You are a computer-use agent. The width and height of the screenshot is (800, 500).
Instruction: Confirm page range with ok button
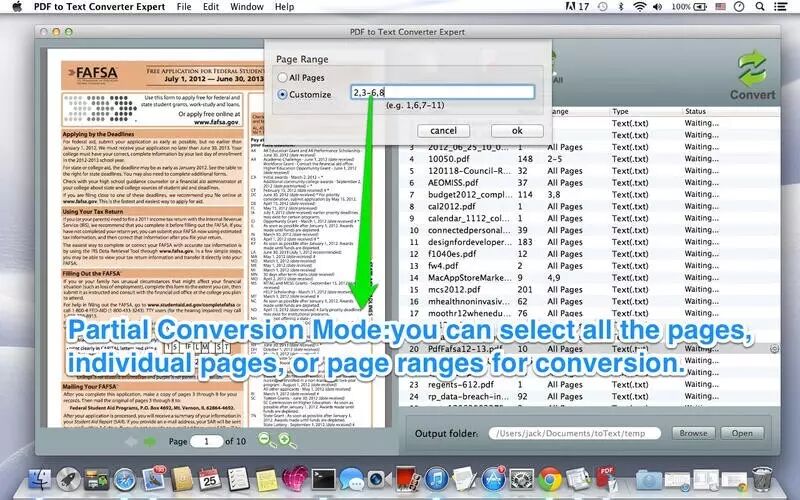[517, 131]
